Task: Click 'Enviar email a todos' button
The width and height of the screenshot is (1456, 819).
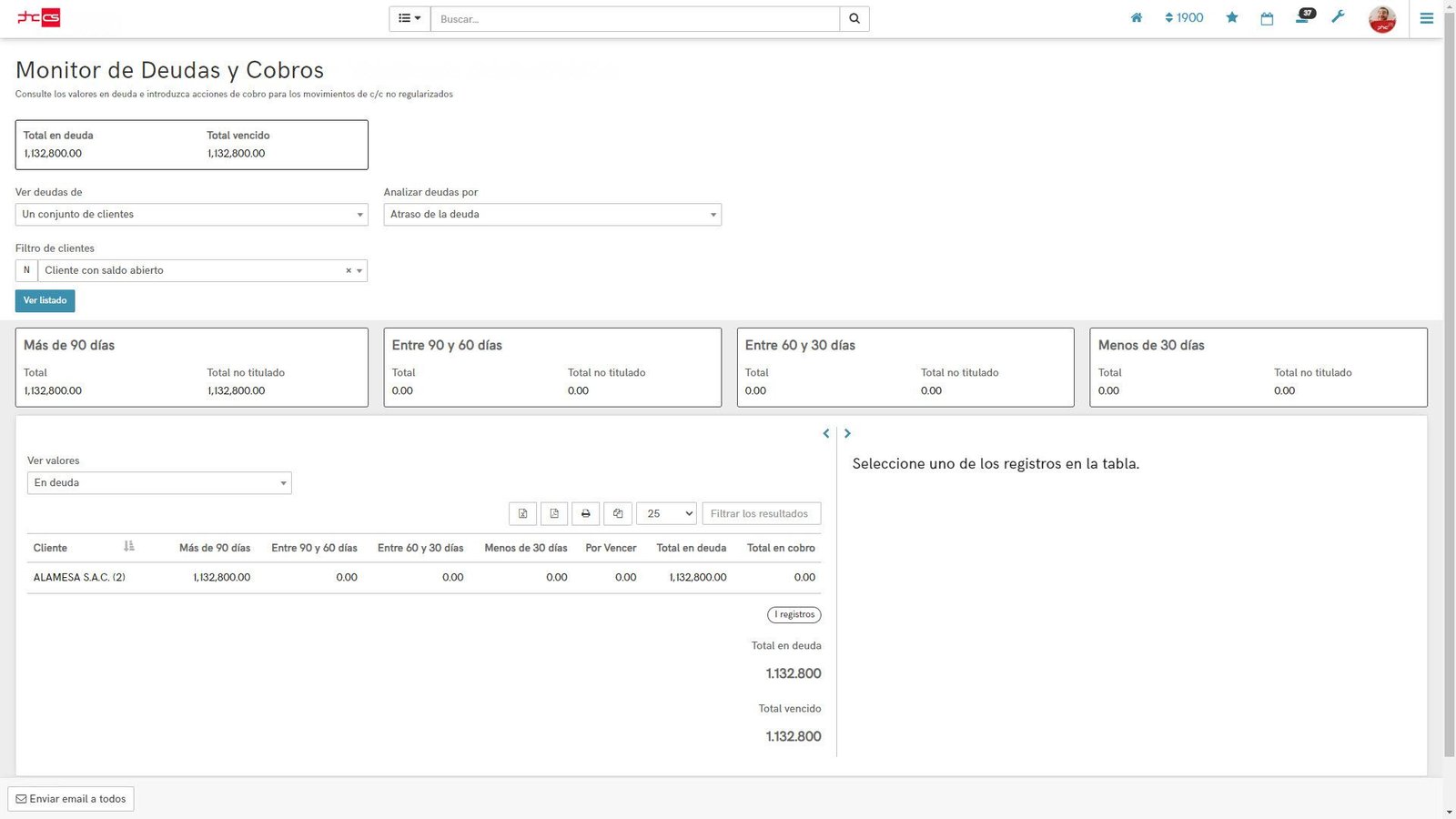Action: coord(71,799)
